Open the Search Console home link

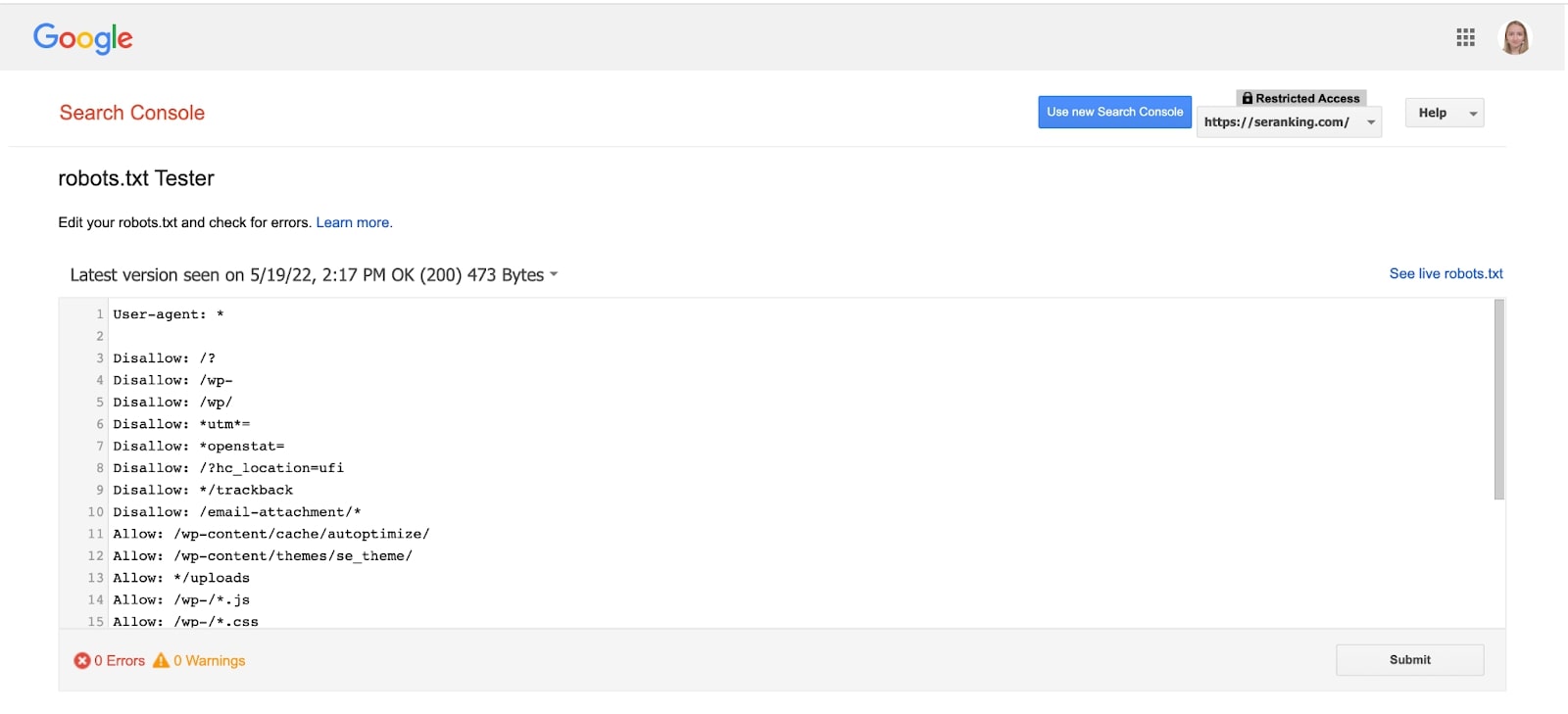point(132,113)
